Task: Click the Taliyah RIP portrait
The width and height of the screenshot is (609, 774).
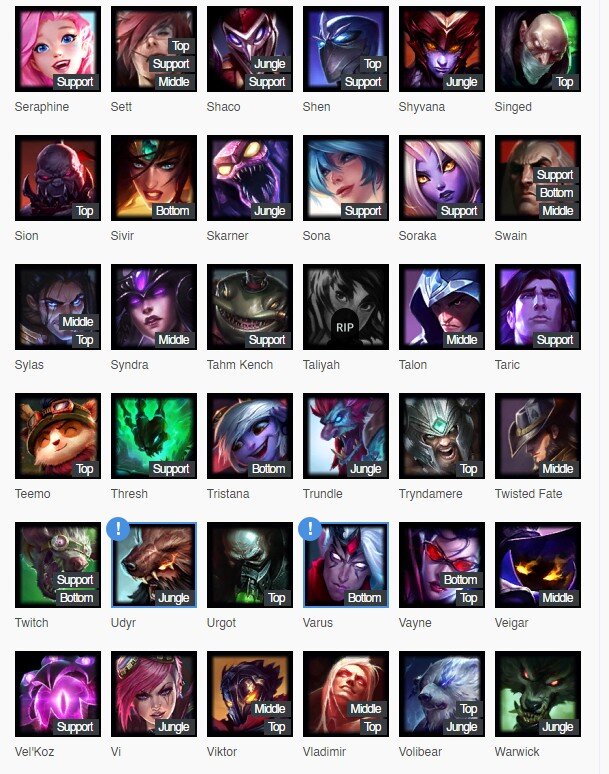Action: [x=346, y=307]
